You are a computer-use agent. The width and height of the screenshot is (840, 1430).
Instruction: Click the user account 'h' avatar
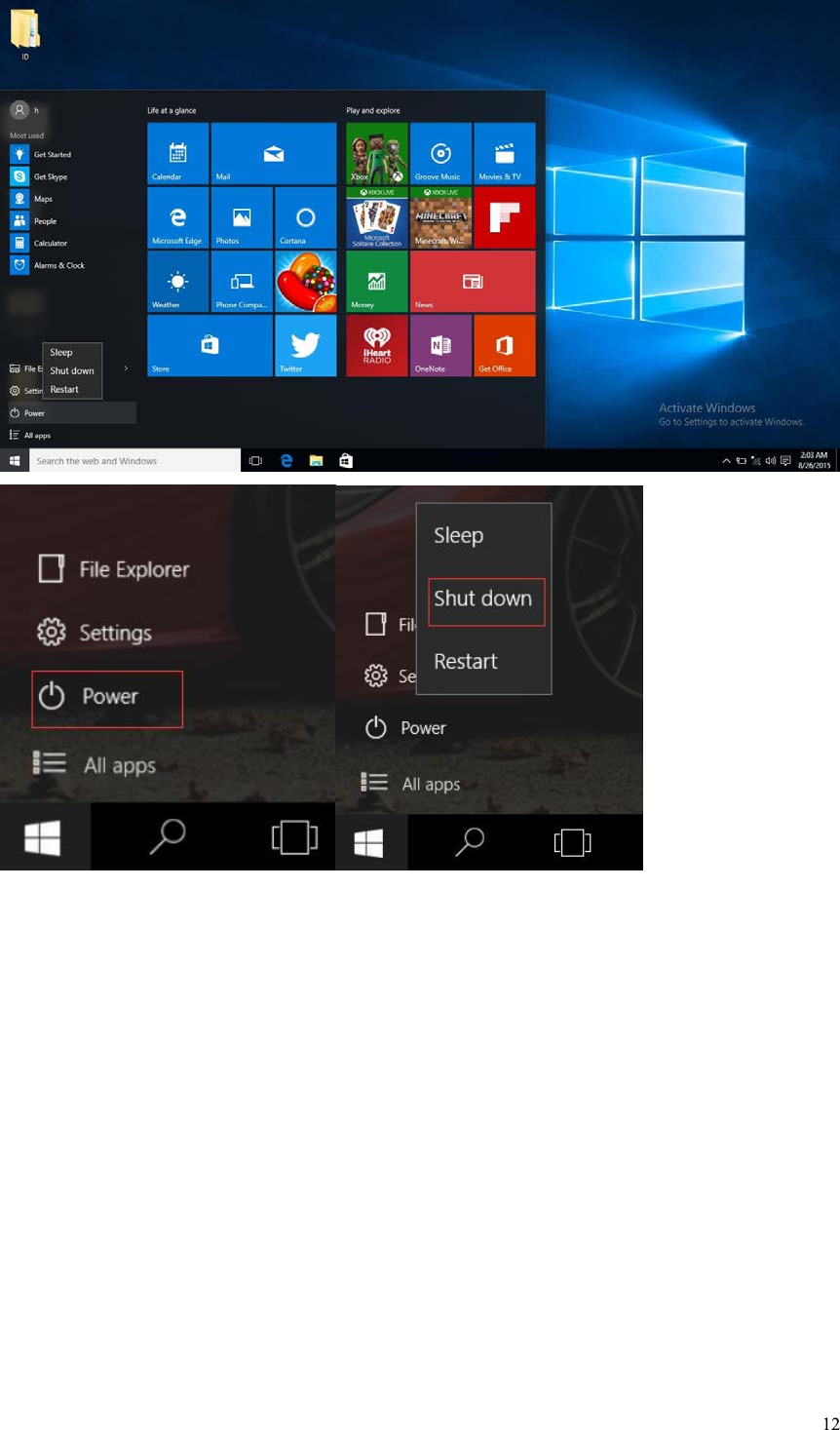coord(19,110)
